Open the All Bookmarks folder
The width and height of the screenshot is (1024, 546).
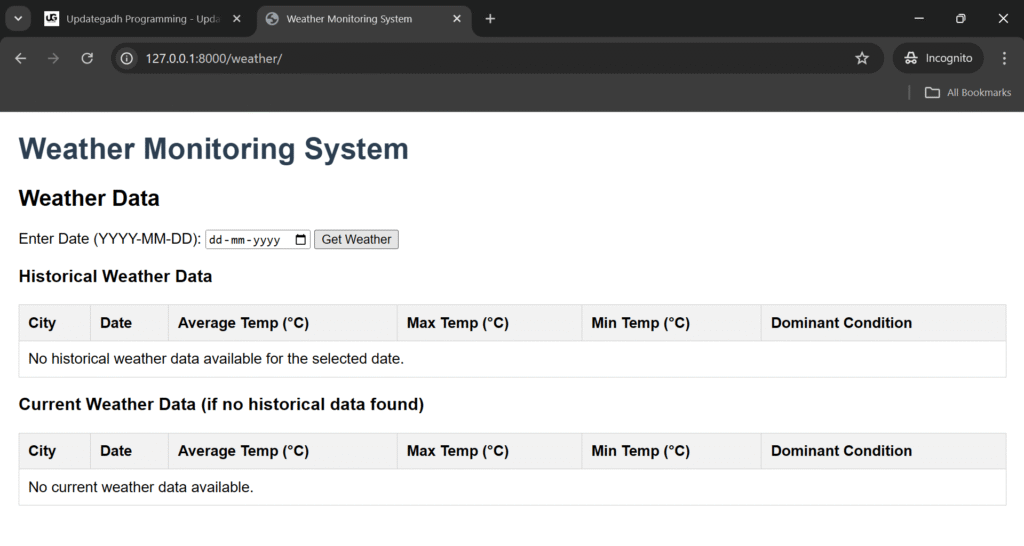[x=968, y=93]
